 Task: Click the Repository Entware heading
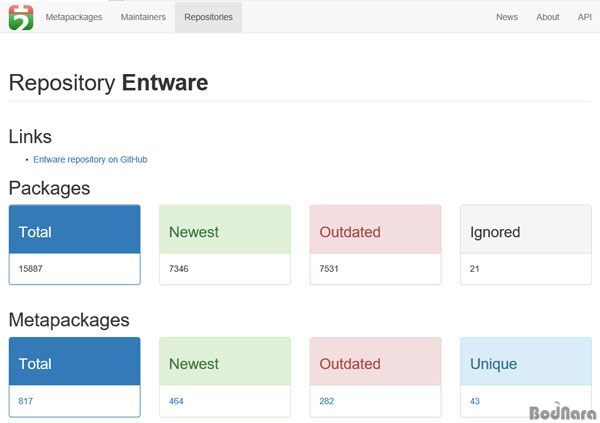[x=108, y=83]
